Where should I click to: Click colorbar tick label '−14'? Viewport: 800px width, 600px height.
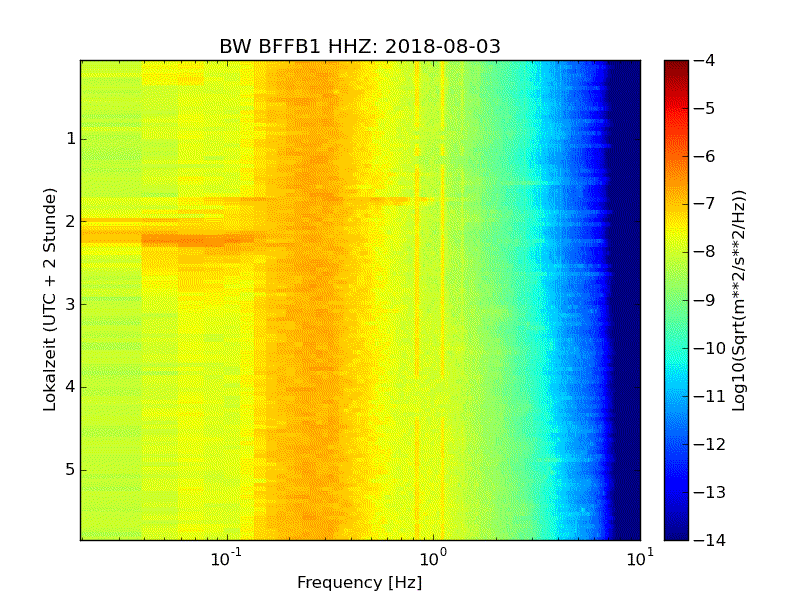(710, 540)
